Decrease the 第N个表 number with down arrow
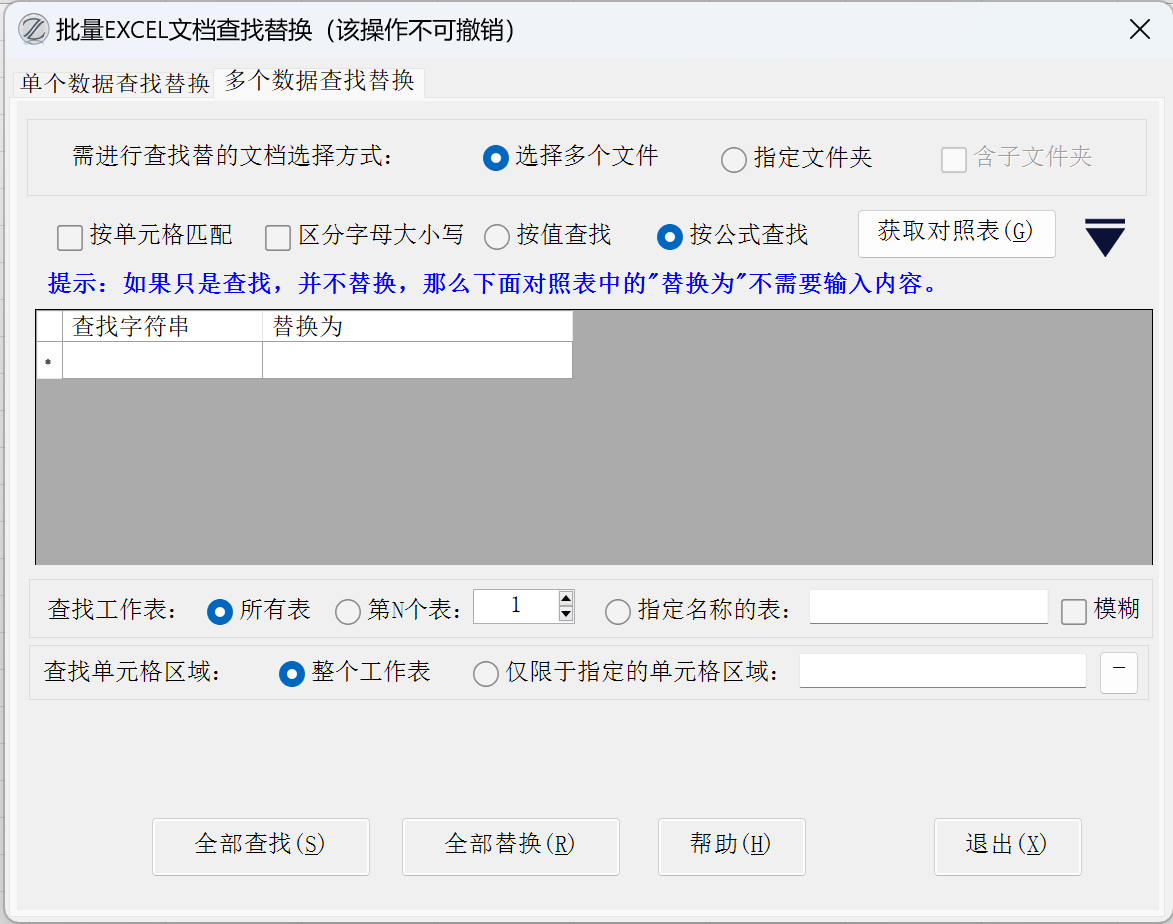Image resolution: width=1173 pixels, height=924 pixels. coord(566,614)
